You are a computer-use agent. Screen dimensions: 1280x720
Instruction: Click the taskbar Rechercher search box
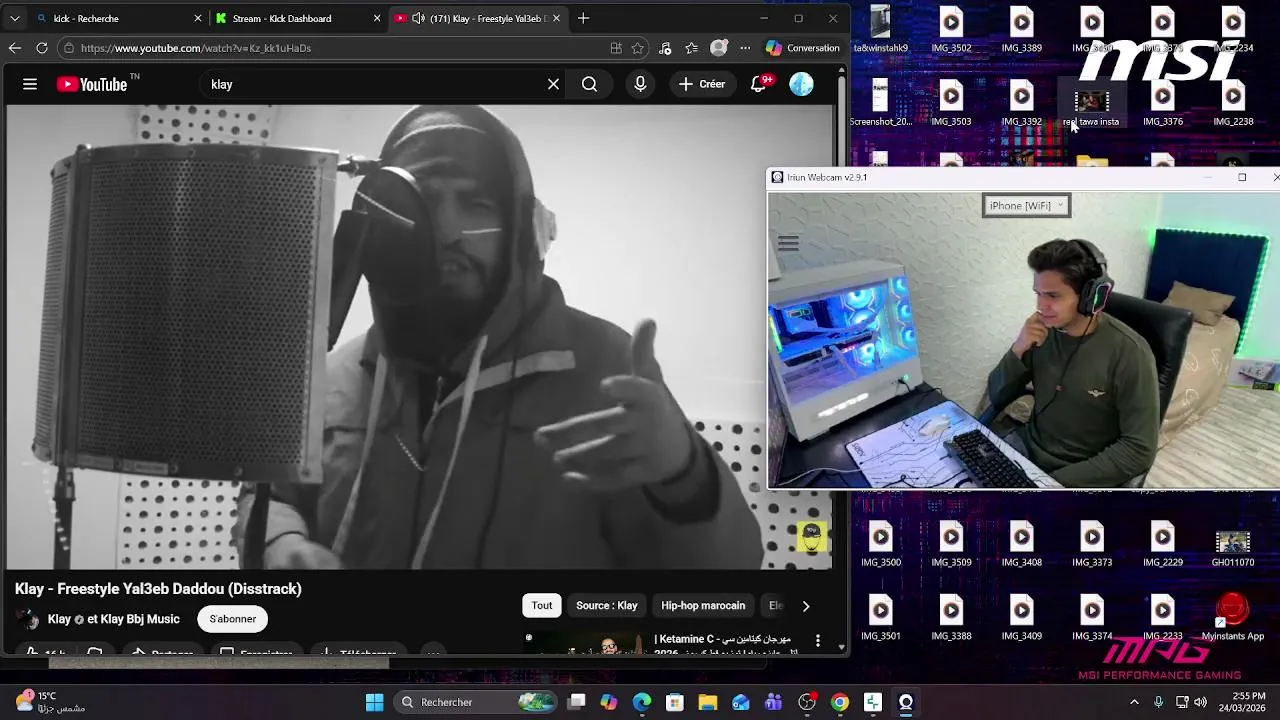pyautogui.click(x=476, y=702)
